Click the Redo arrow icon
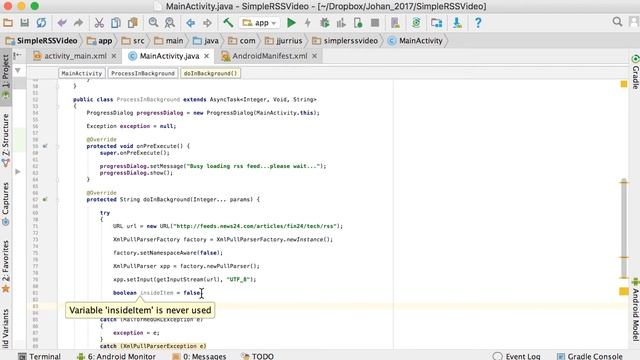The image size is (640, 360). coord(78,23)
